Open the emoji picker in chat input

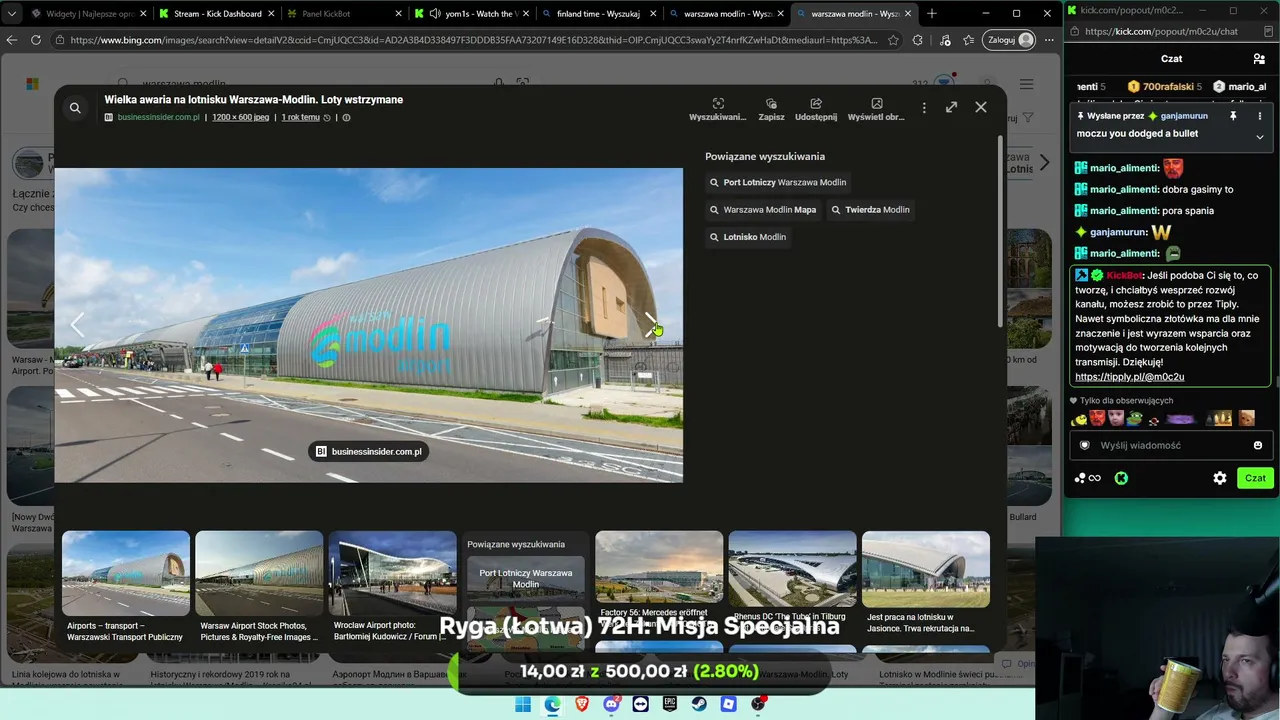(x=1258, y=445)
